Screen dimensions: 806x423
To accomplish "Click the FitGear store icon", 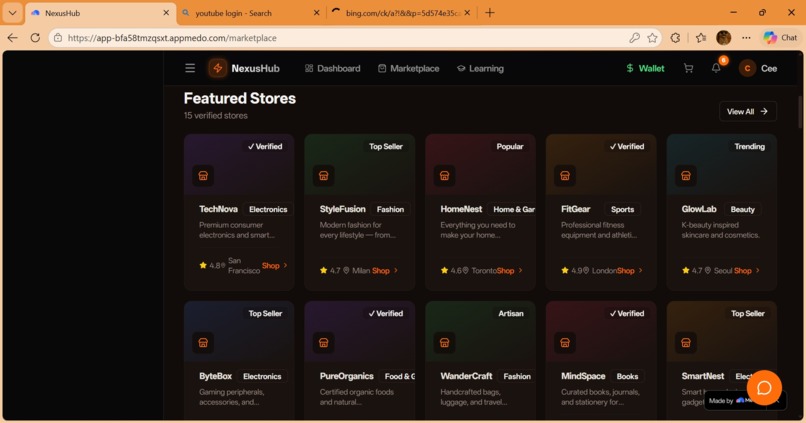I will click(564, 176).
